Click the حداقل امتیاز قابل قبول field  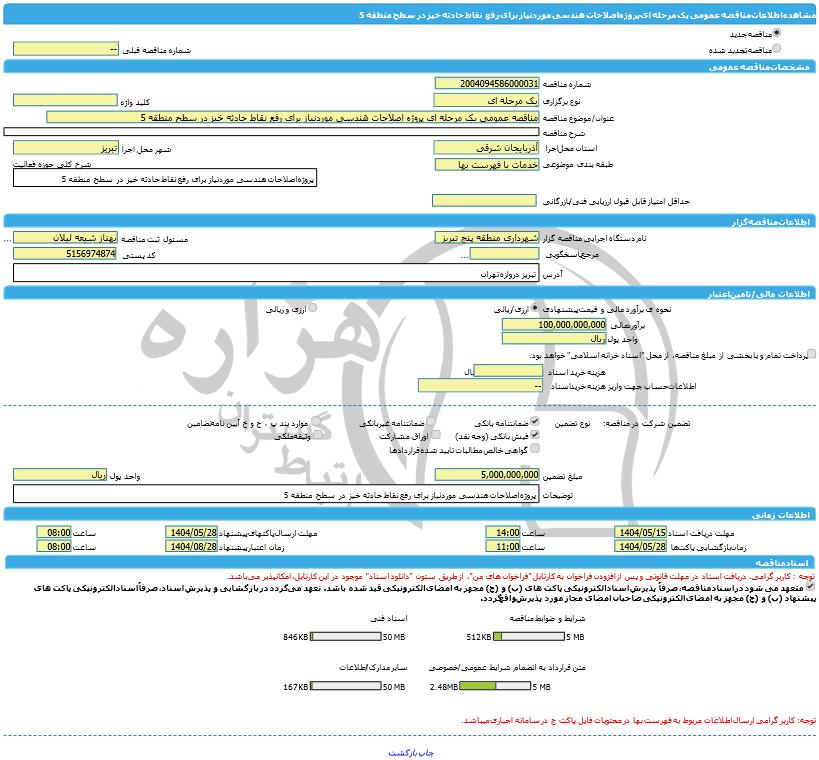pyautogui.click(x=484, y=201)
